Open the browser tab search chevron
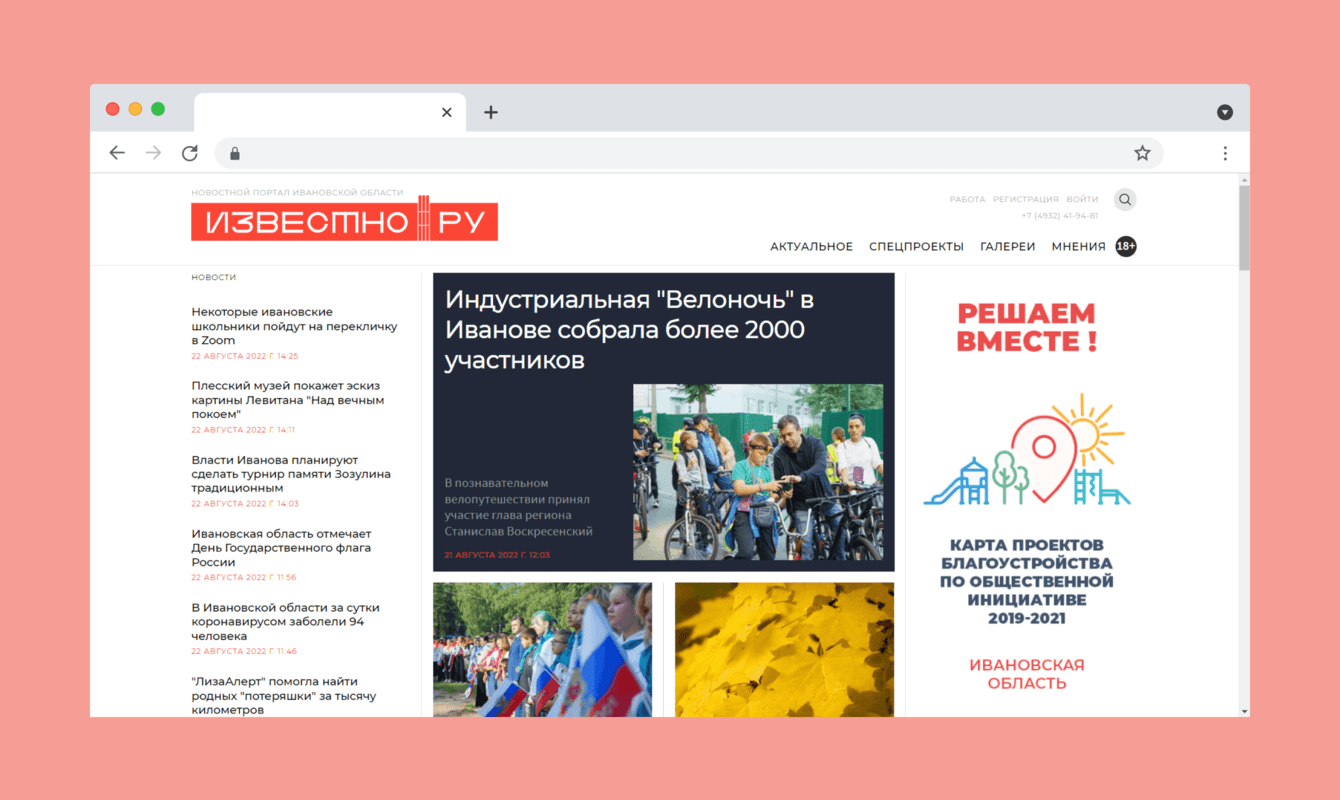Viewport: 1340px width, 800px height. pyautogui.click(x=1225, y=112)
